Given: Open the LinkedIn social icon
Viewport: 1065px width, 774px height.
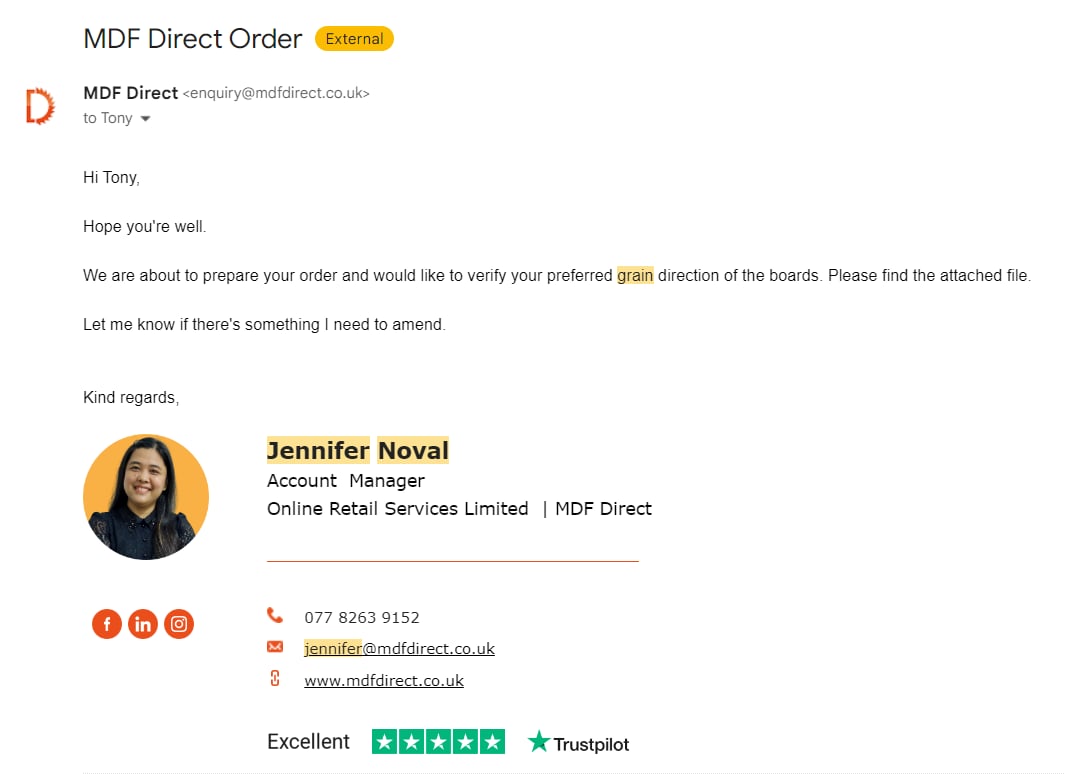Looking at the screenshot, I should click(143, 625).
